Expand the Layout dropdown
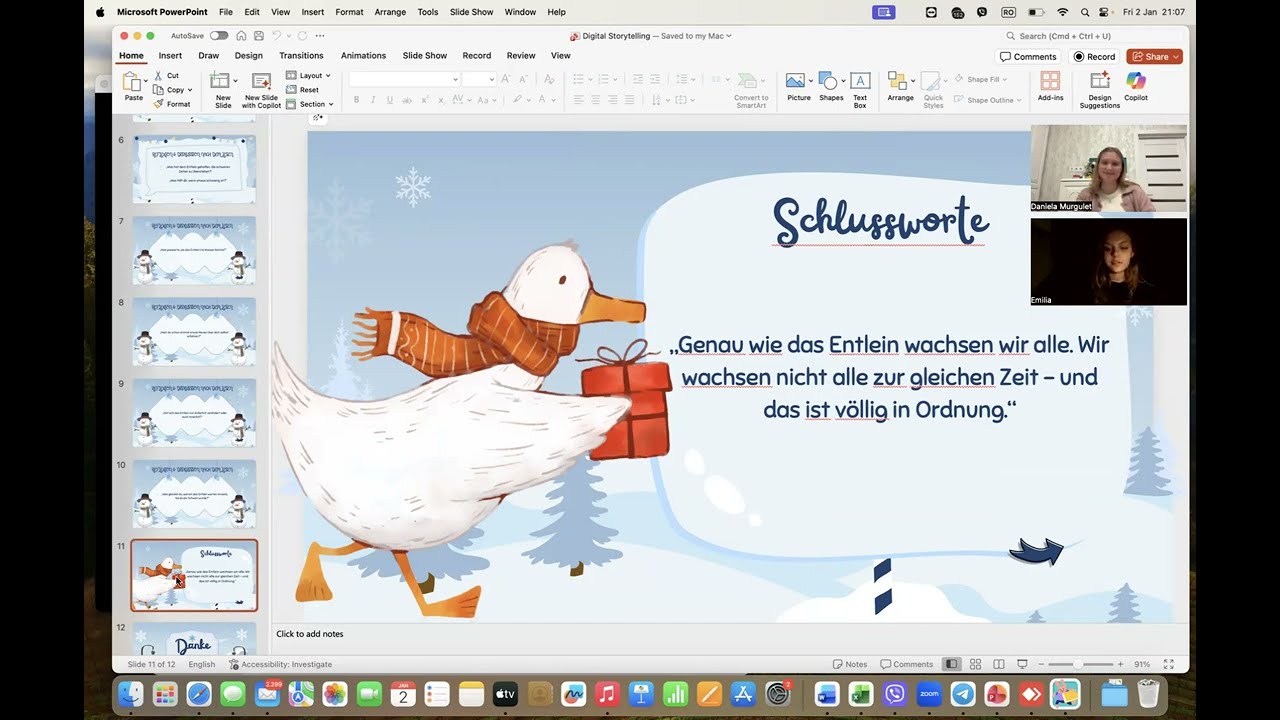Viewport: 1280px width, 720px height. (x=308, y=76)
